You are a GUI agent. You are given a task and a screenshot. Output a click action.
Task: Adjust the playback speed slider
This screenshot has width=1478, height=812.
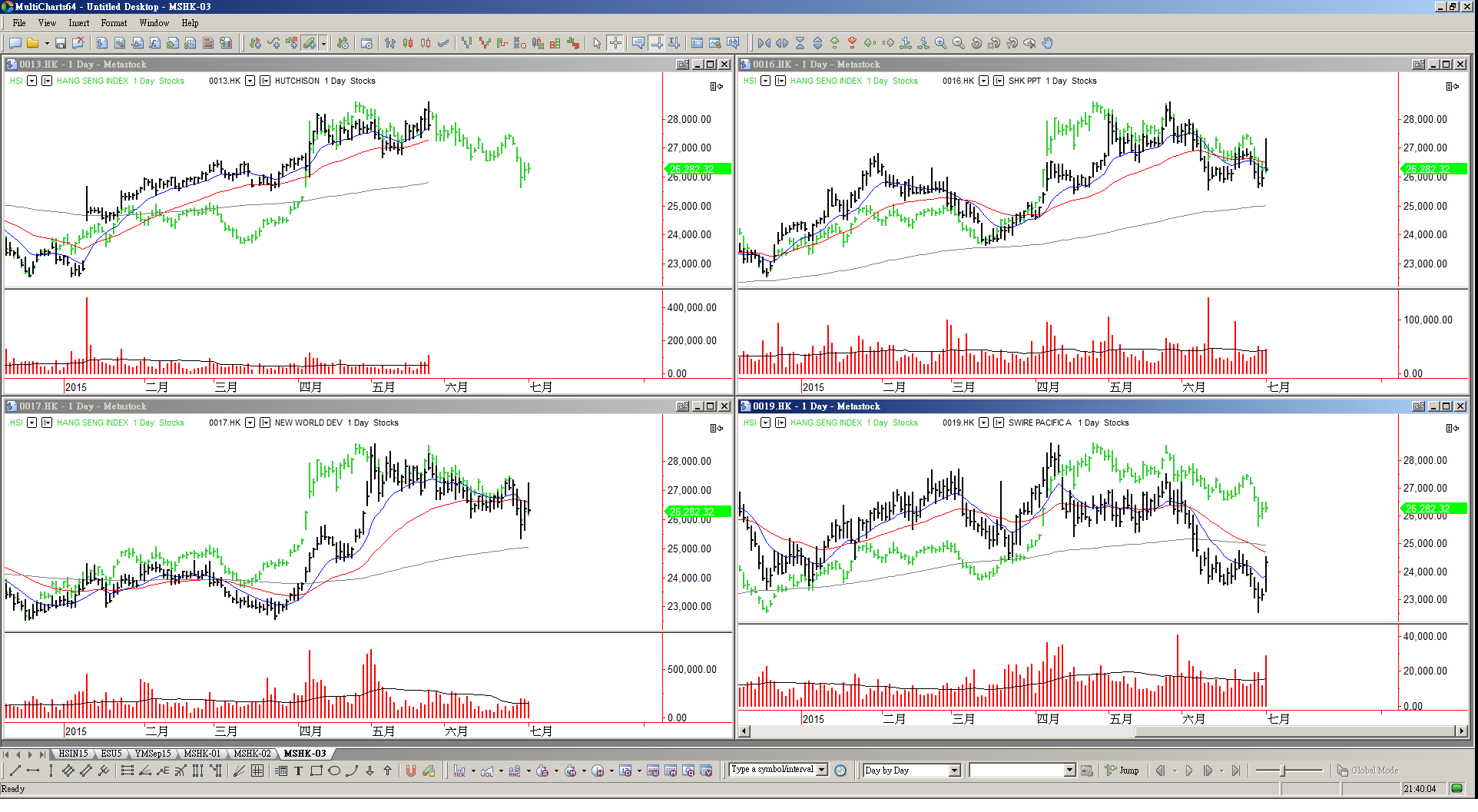click(1283, 771)
